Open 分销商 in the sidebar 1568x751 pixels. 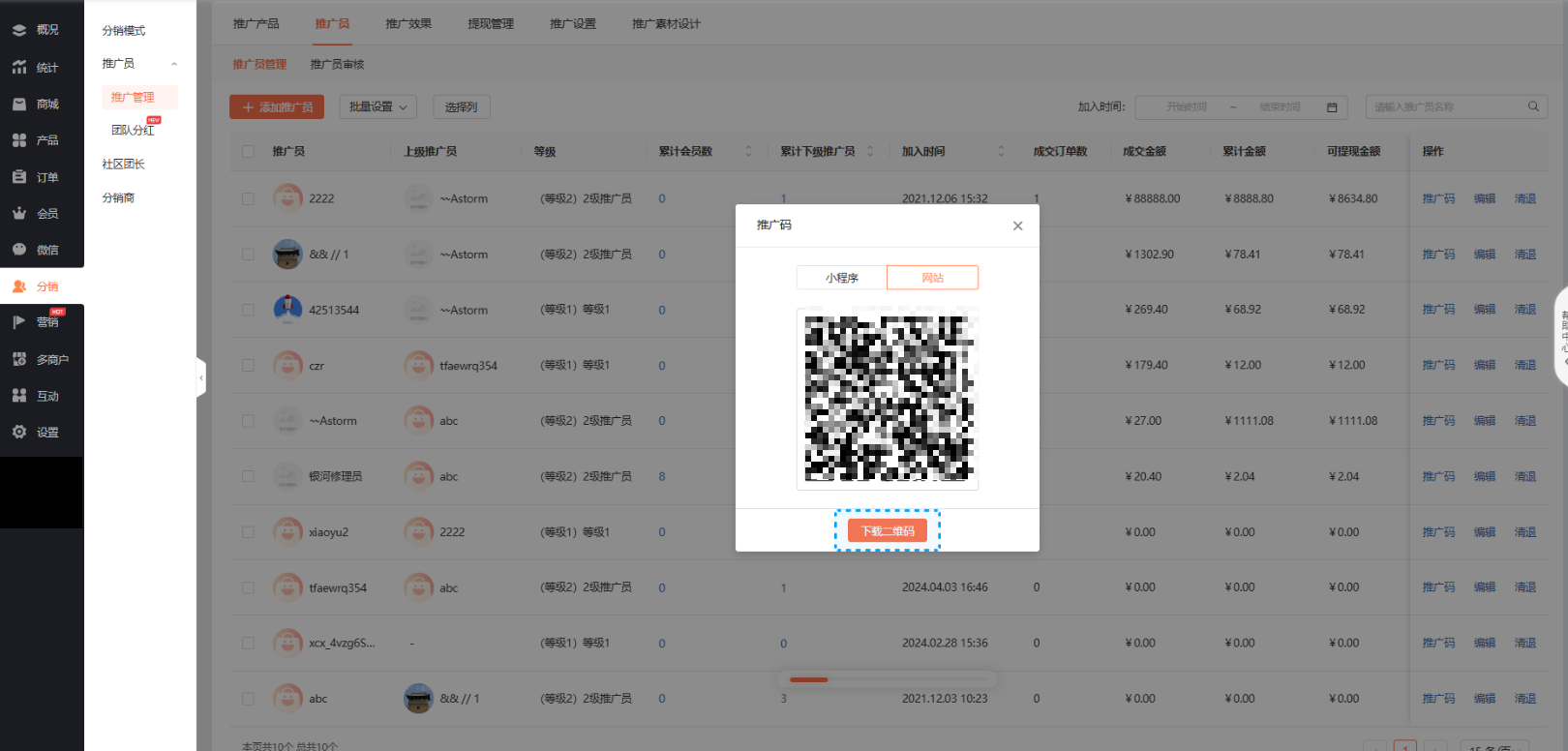118,197
